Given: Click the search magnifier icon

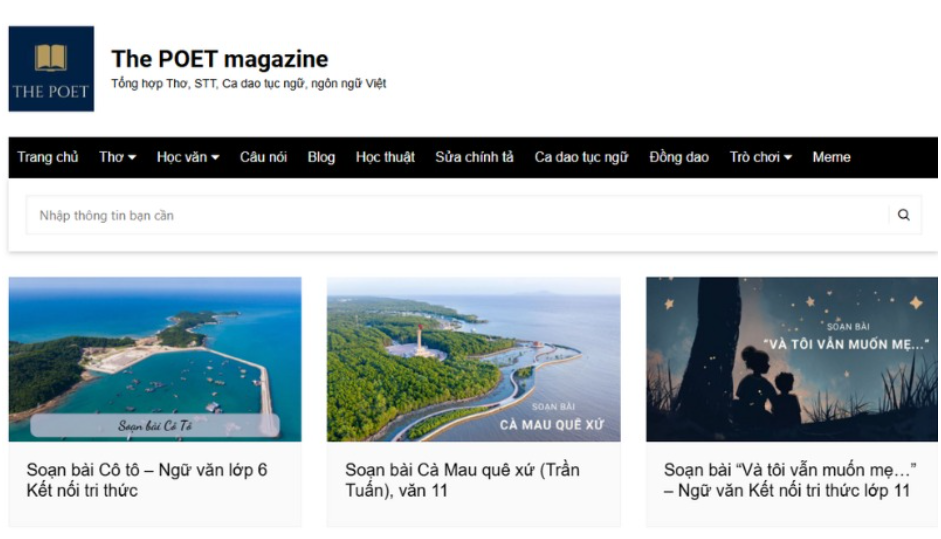Looking at the screenshot, I should (x=903, y=215).
